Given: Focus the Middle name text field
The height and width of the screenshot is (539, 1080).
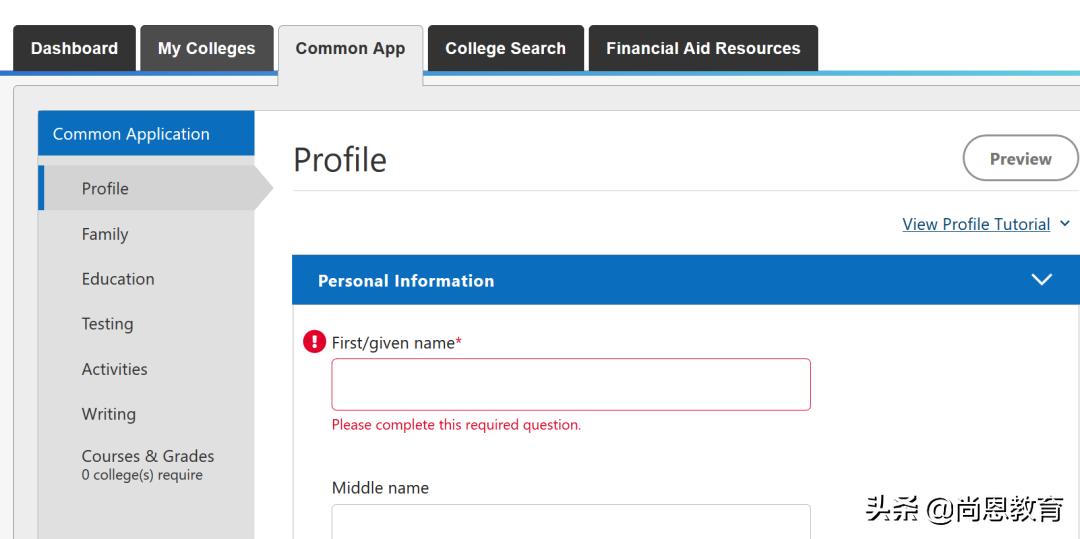Looking at the screenshot, I should pos(570,521).
